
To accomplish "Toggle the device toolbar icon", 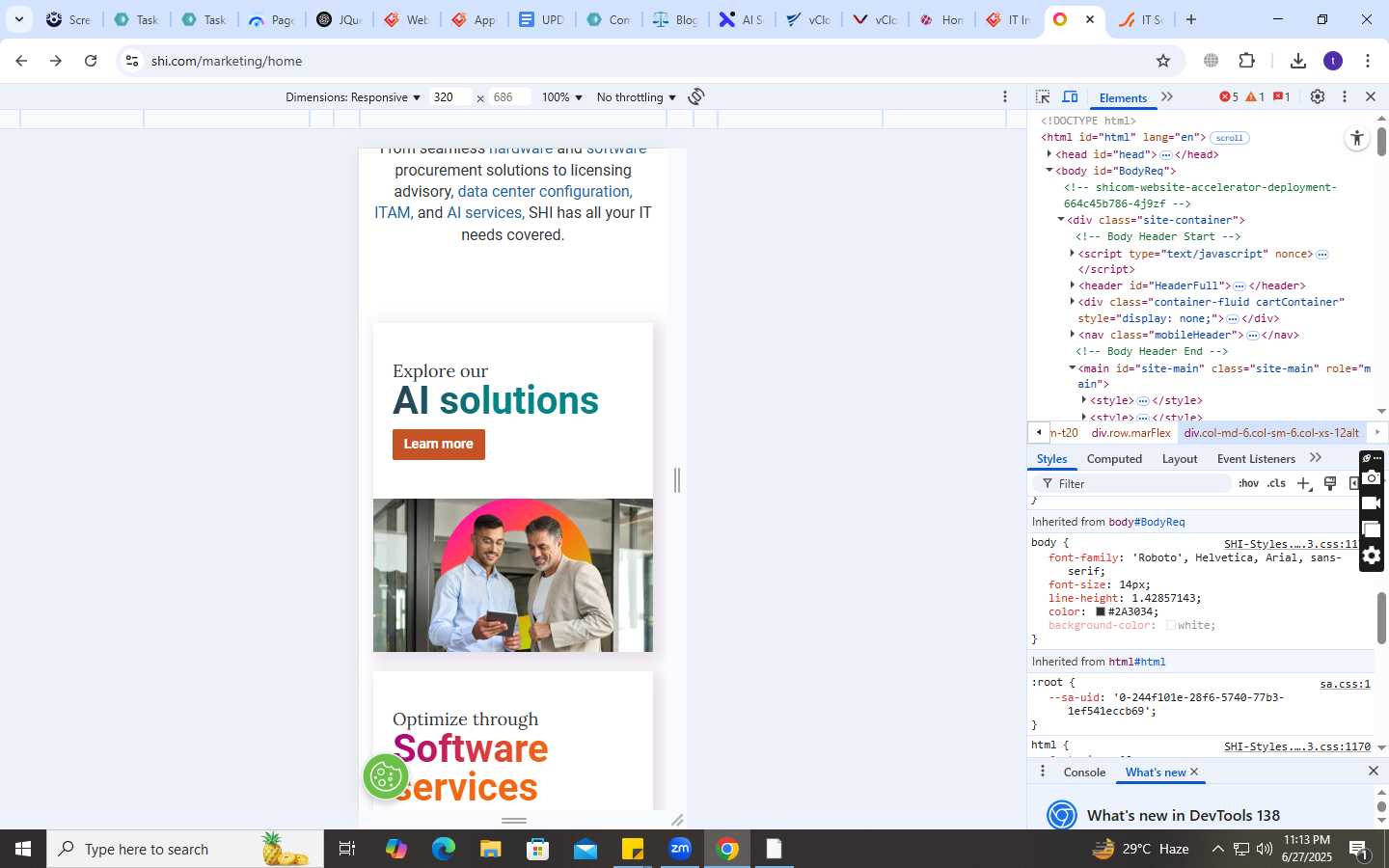I will point(1070,96).
